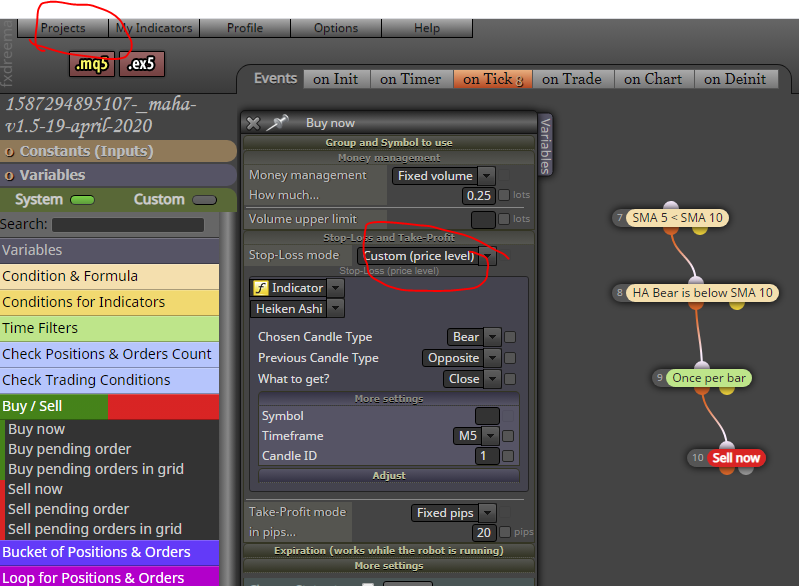Close the Buy now settings panel
Screen dimensions: 799x586
point(253,123)
